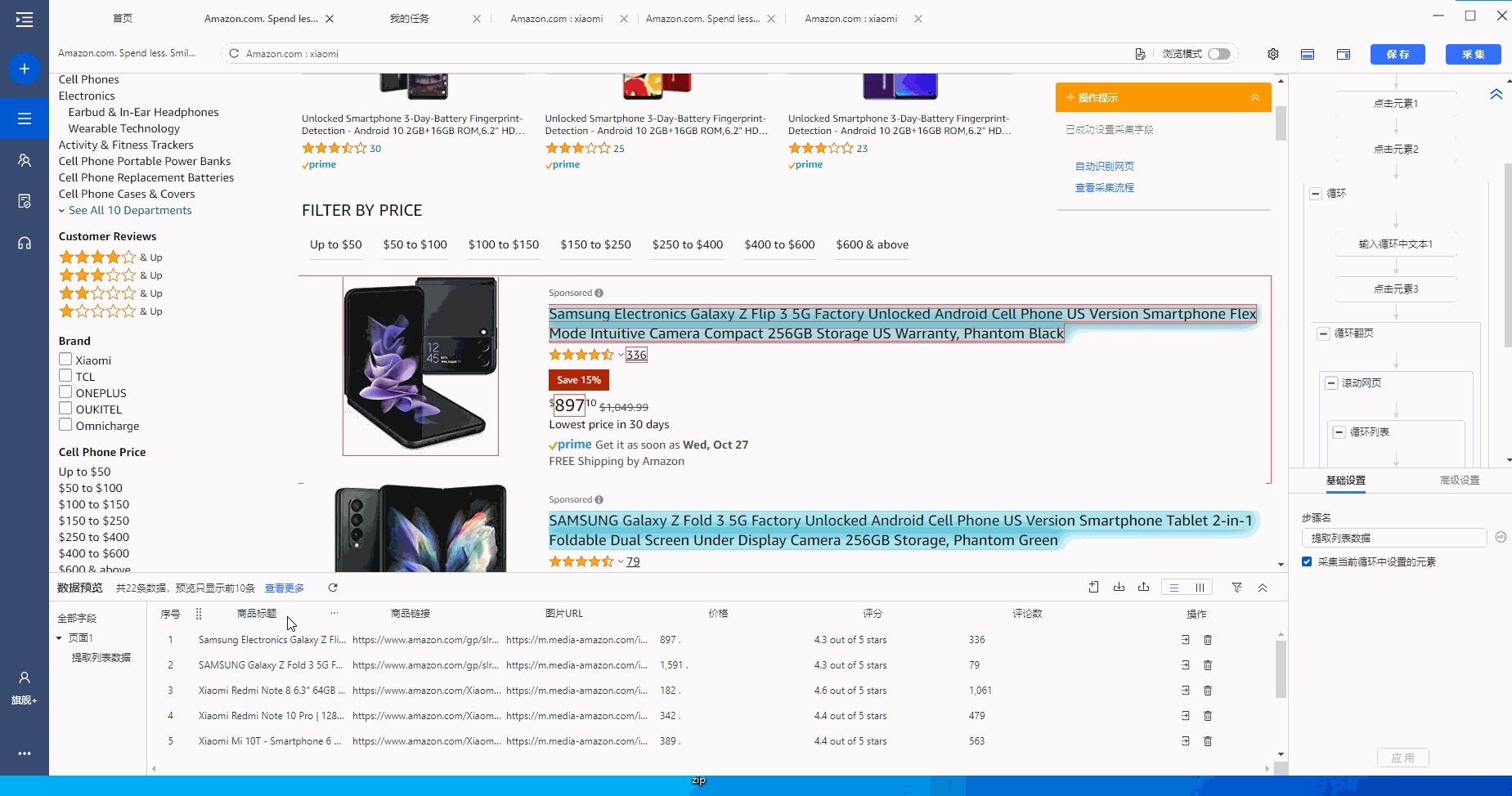Screen dimensions: 1512x796
Task: Reload the Amazon xiaomi page in address bar
Action: tap(234, 54)
